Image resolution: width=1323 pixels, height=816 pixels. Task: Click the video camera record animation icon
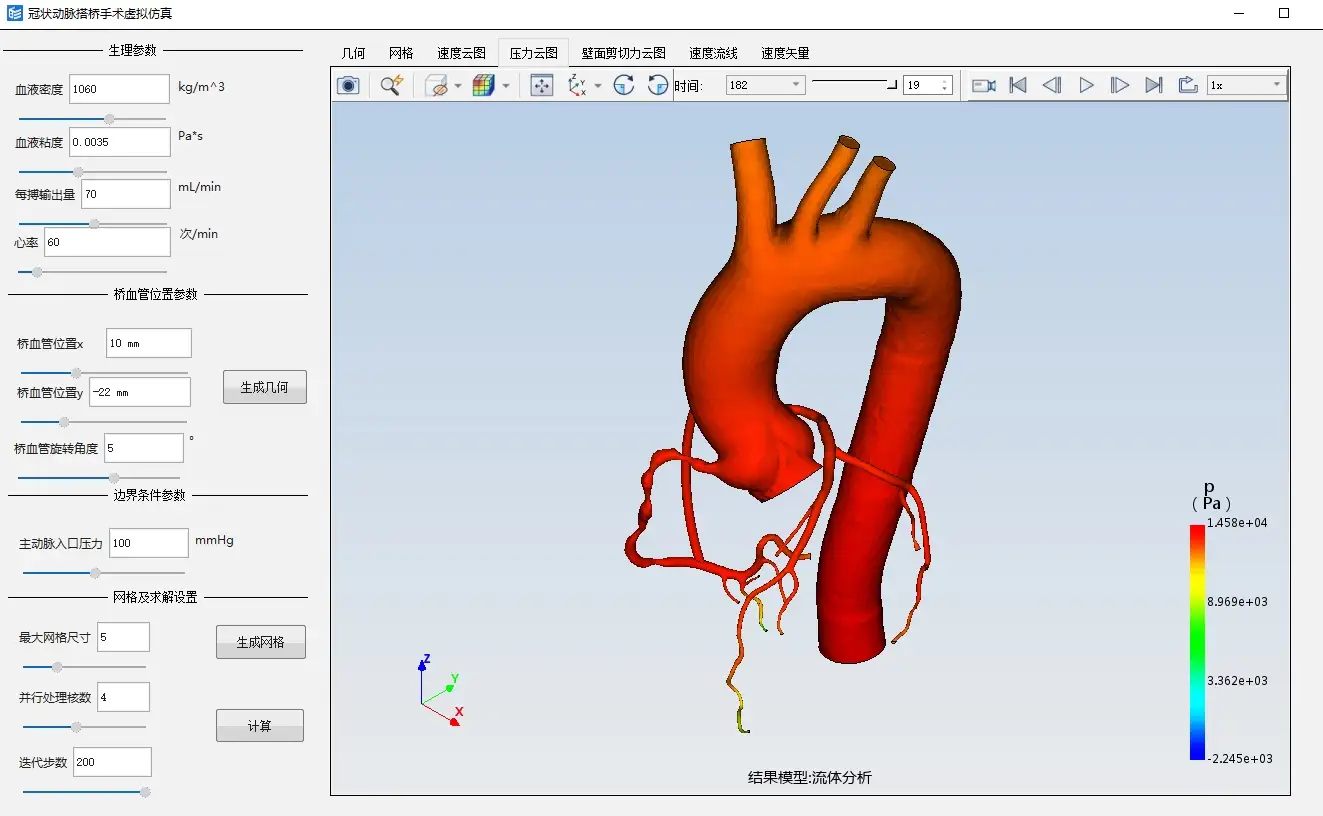tap(984, 85)
